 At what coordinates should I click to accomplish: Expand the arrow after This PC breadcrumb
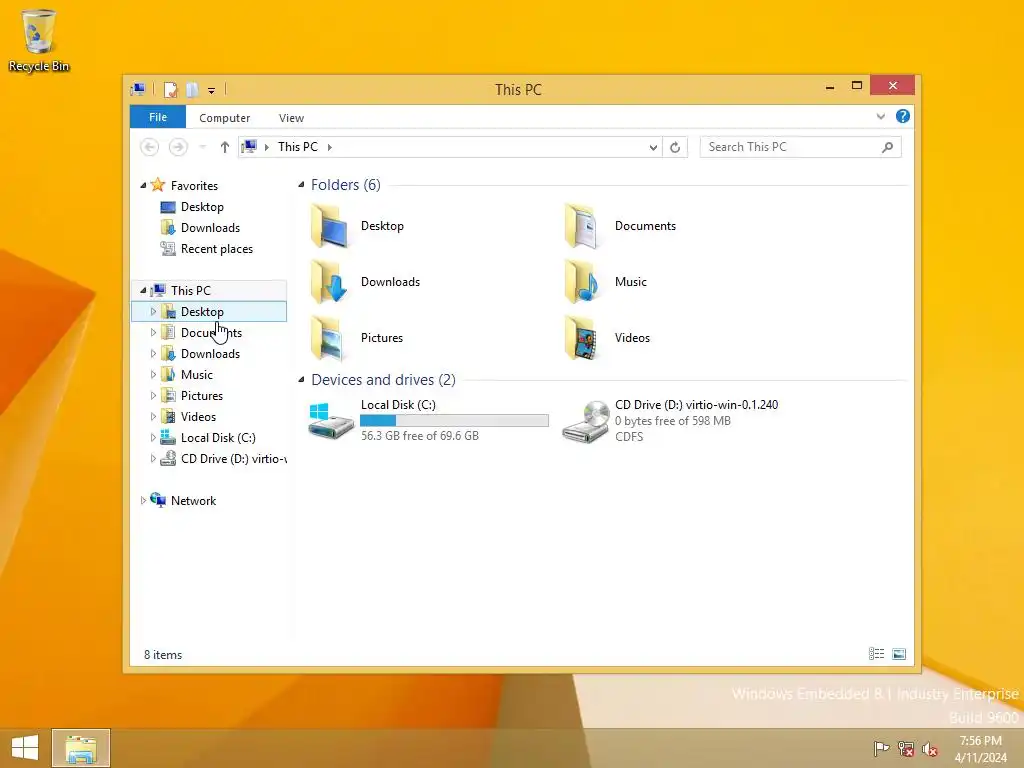click(330, 147)
